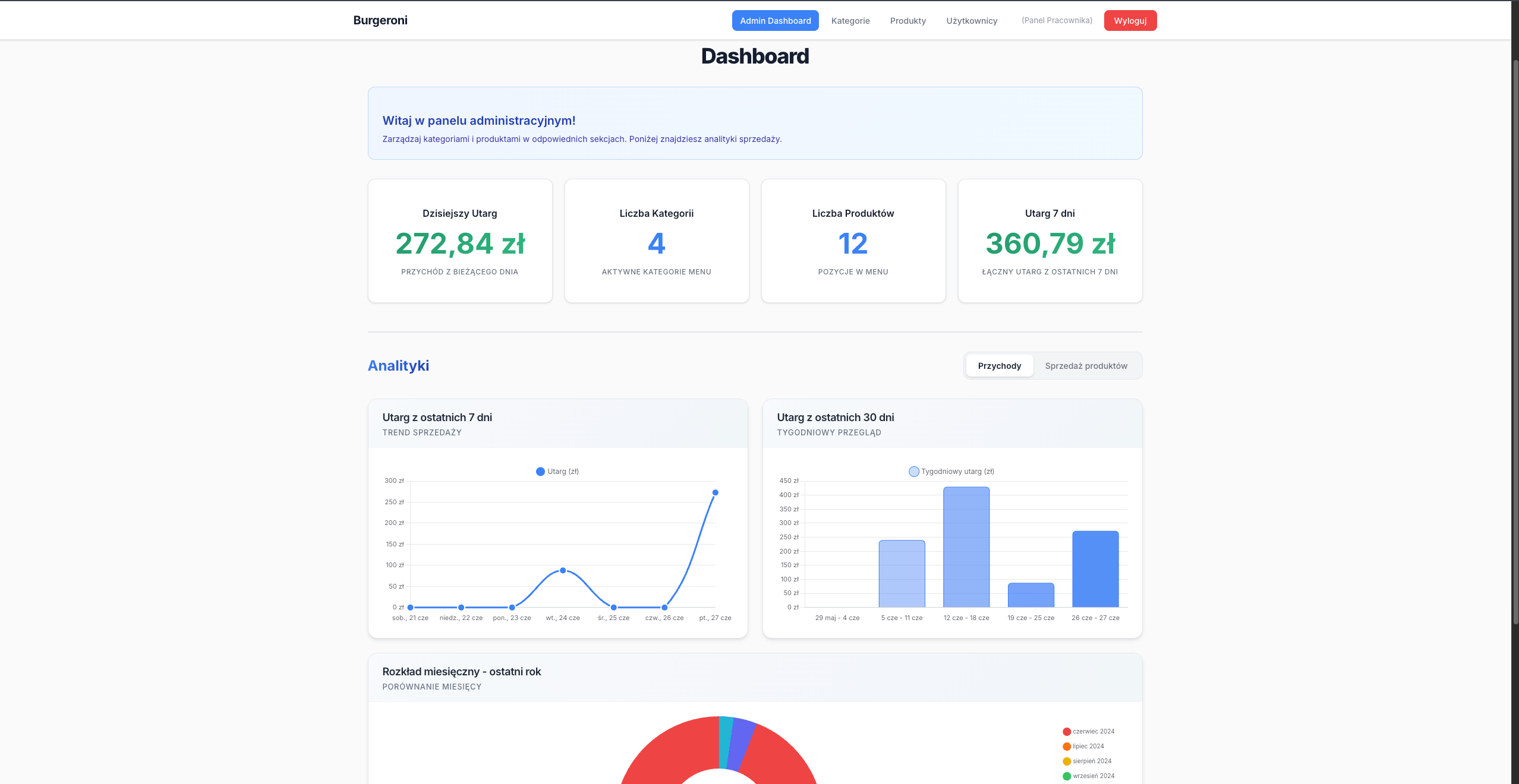Image resolution: width=1519 pixels, height=784 pixels.
Task: Switch to Panel Pracownika
Action: (1057, 20)
